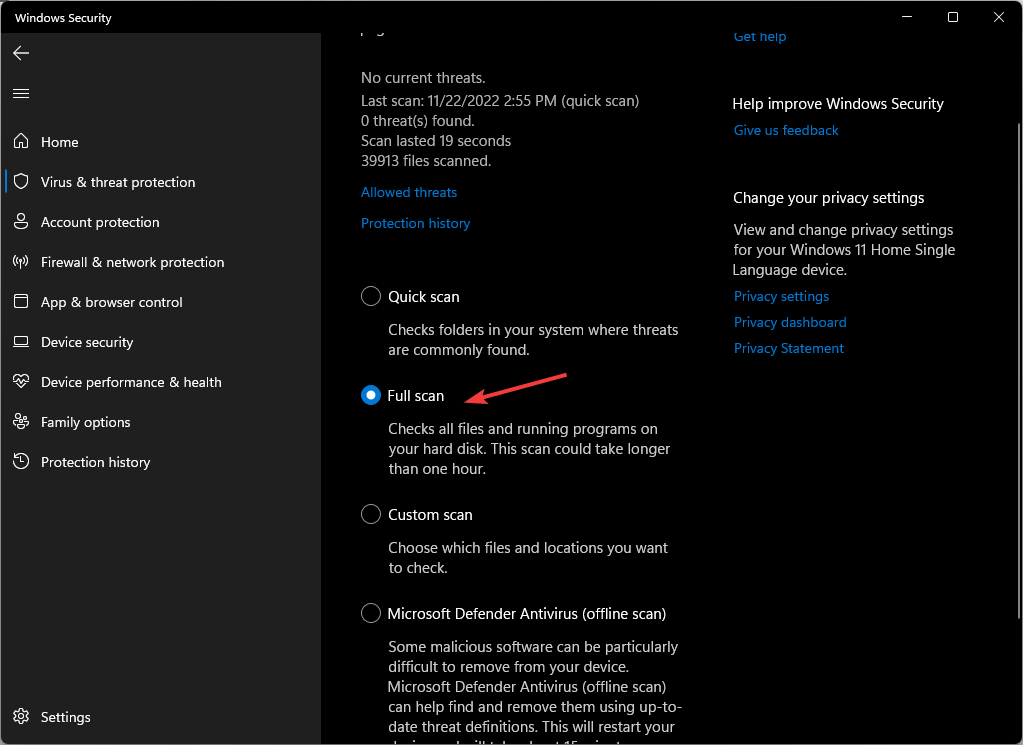The height and width of the screenshot is (745, 1023).
Task: Click the Account protection person icon
Action: [x=21, y=222]
